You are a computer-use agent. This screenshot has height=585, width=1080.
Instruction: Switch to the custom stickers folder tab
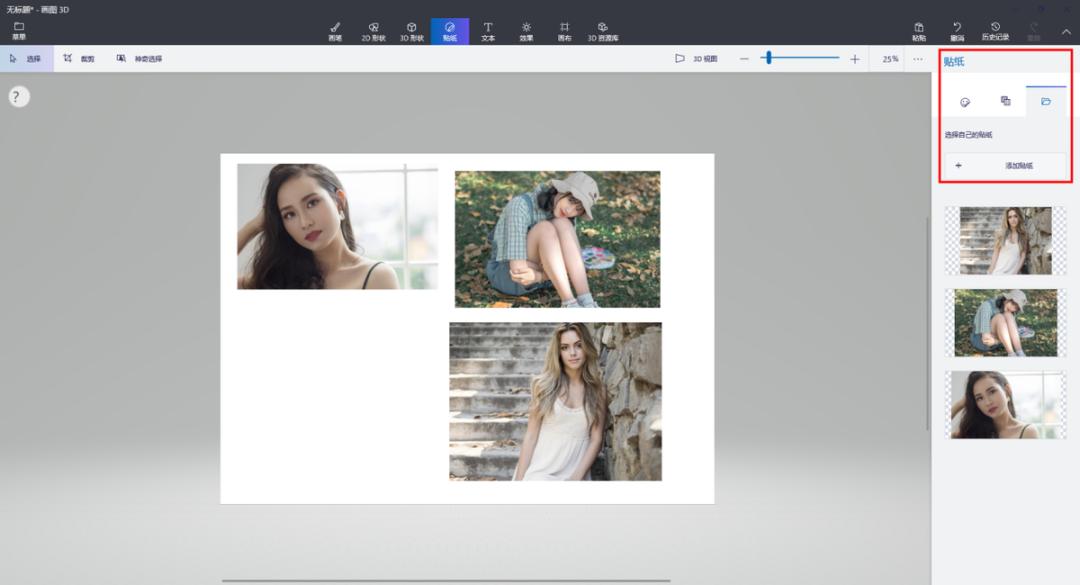pos(1046,101)
